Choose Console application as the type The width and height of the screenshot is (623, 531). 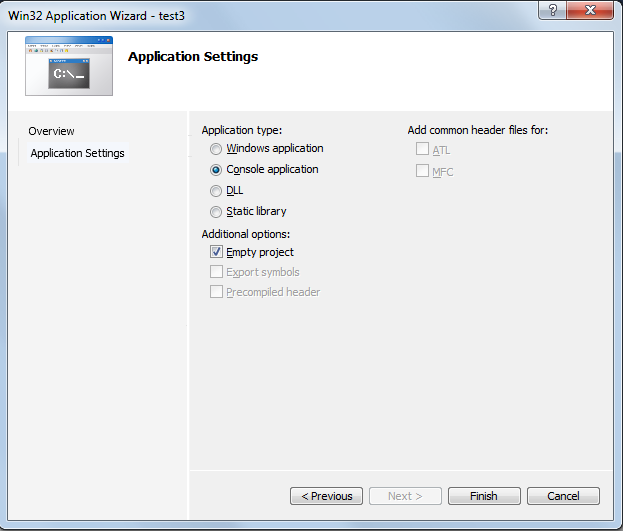[x=216, y=170]
